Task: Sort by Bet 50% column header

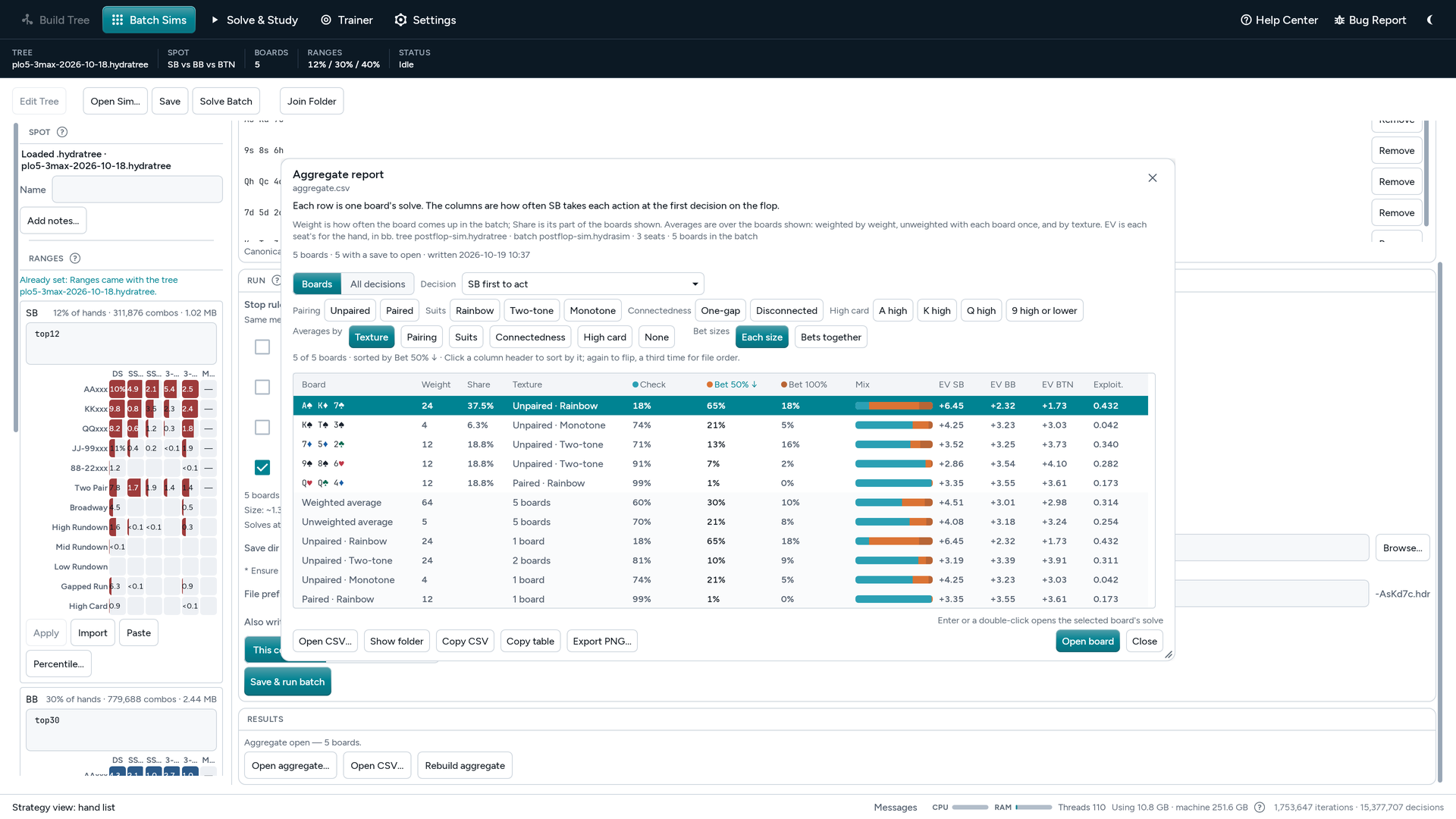Action: point(732,385)
